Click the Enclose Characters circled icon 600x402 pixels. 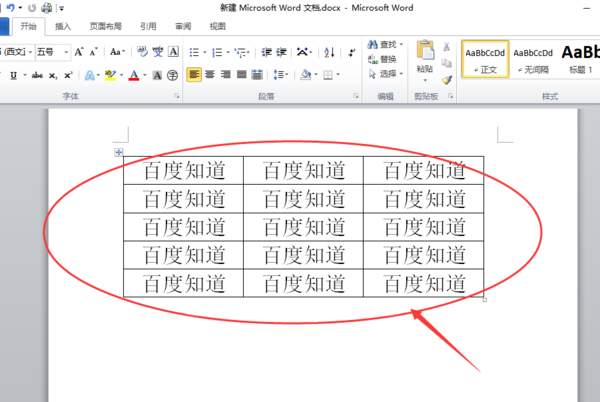point(173,75)
